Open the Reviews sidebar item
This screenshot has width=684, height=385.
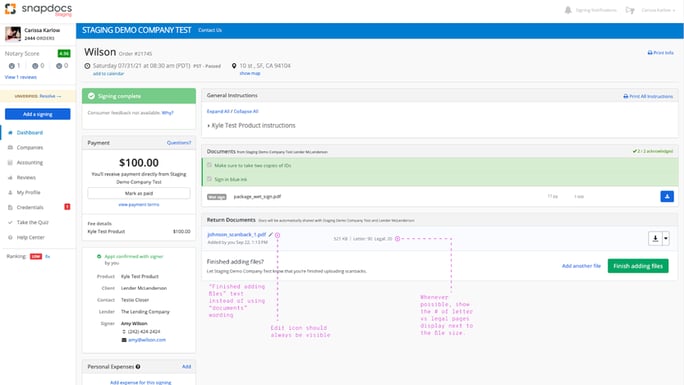click(x=26, y=177)
